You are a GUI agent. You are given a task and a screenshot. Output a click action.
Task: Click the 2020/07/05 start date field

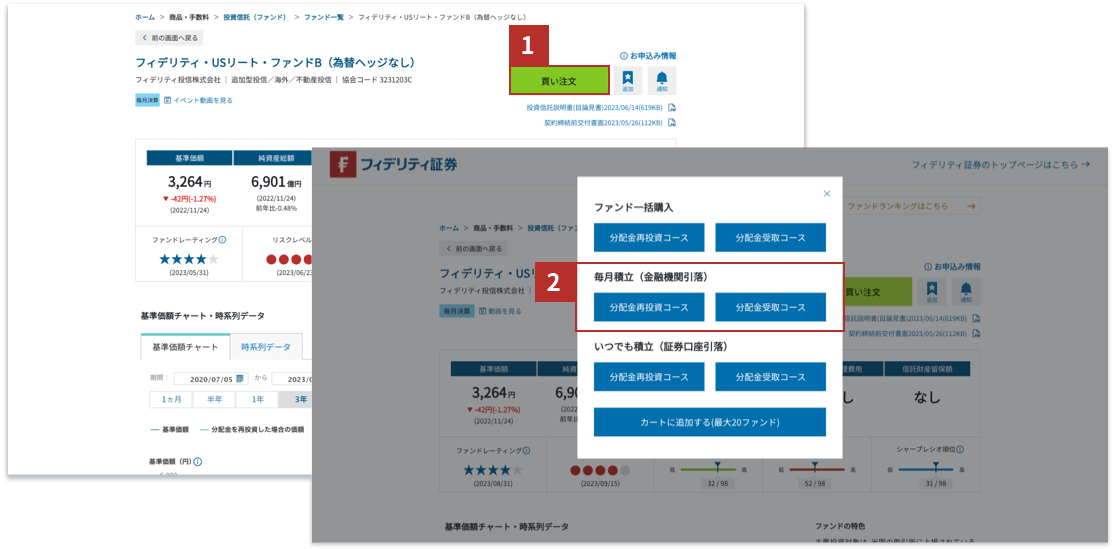(x=210, y=379)
